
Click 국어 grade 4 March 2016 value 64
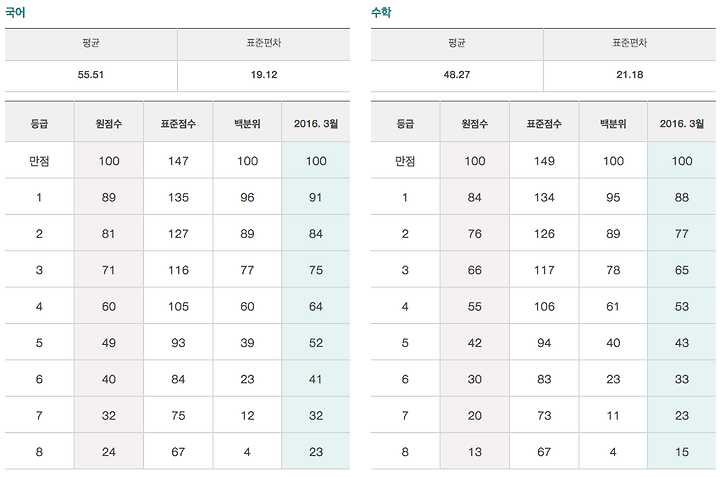pos(316,306)
